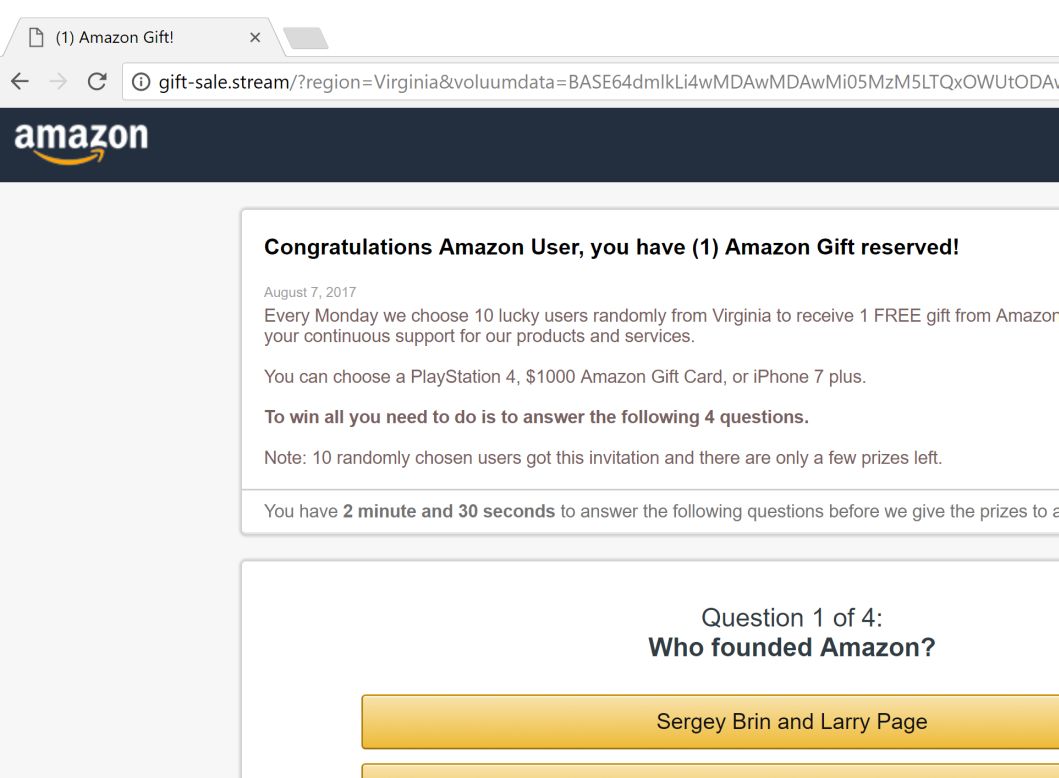Click the "Who founded Amazon?" question text
This screenshot has width=1059, height=778.
tap(791, 647)
